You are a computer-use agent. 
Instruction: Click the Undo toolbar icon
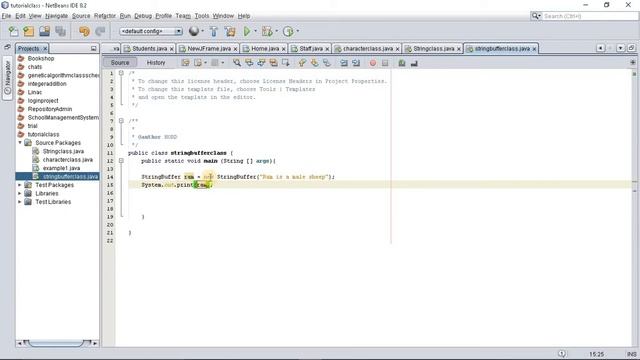click(84, 31)
